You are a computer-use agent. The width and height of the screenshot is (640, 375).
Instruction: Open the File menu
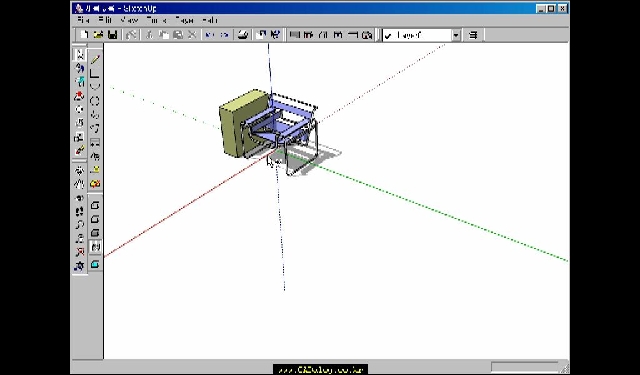click(83, 20)
